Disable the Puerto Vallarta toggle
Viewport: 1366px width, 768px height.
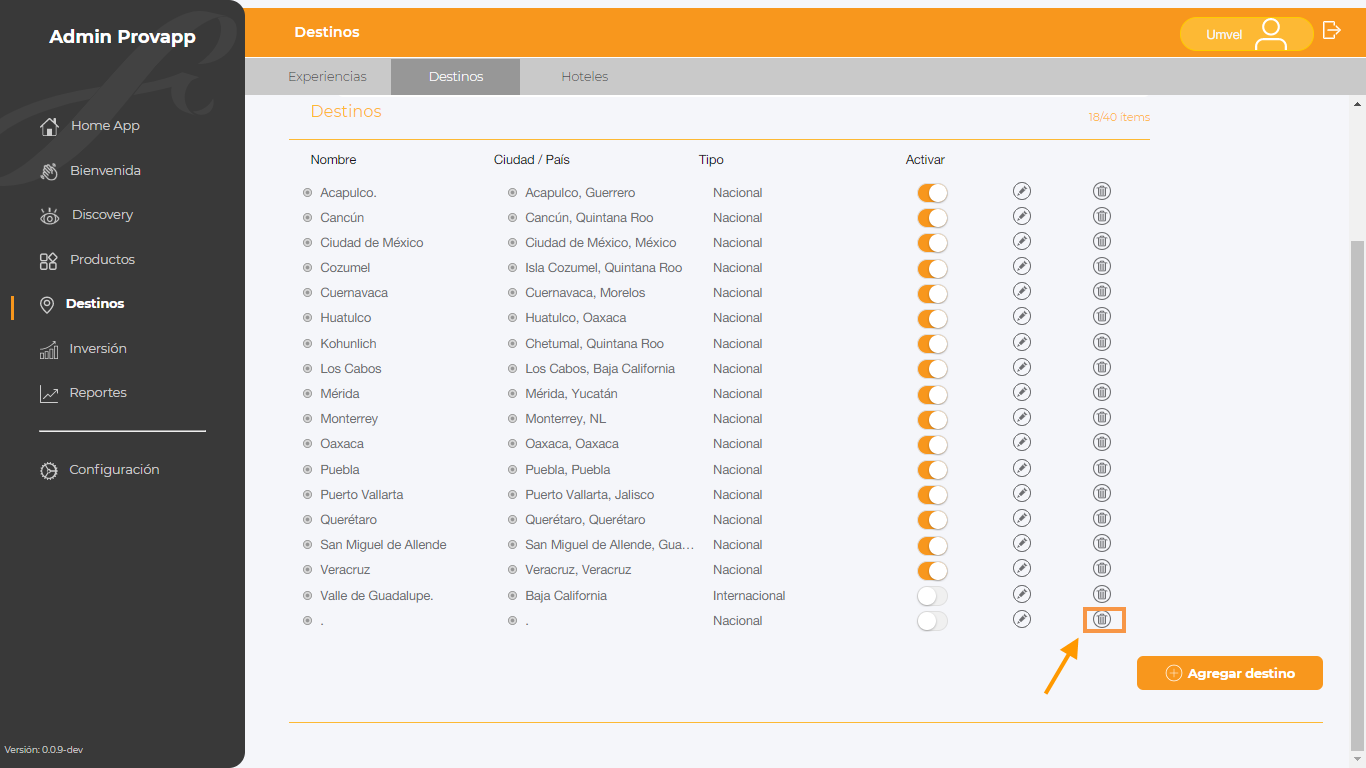tap(932, 495)
